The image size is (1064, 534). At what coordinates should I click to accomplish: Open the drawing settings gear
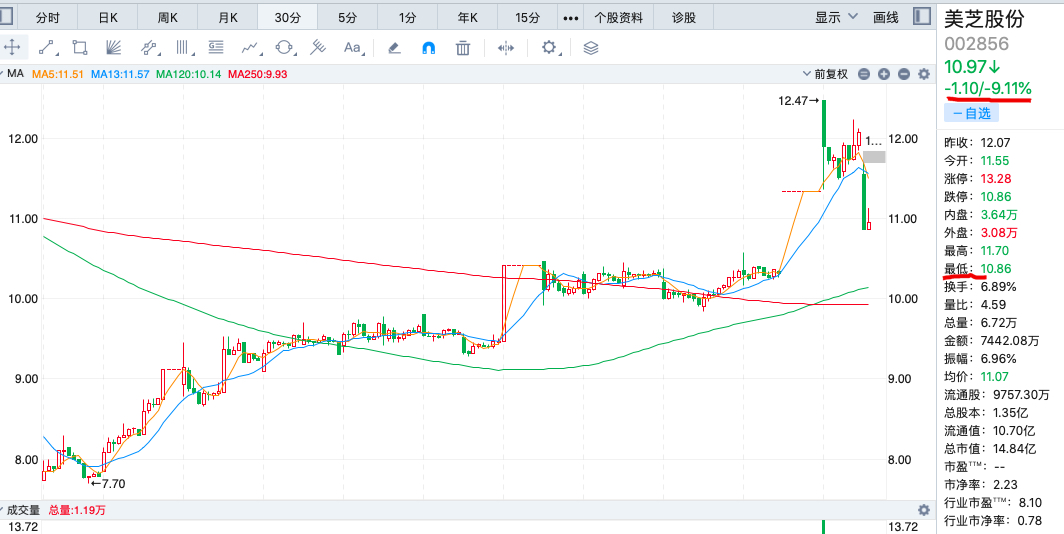click(549, 47)
